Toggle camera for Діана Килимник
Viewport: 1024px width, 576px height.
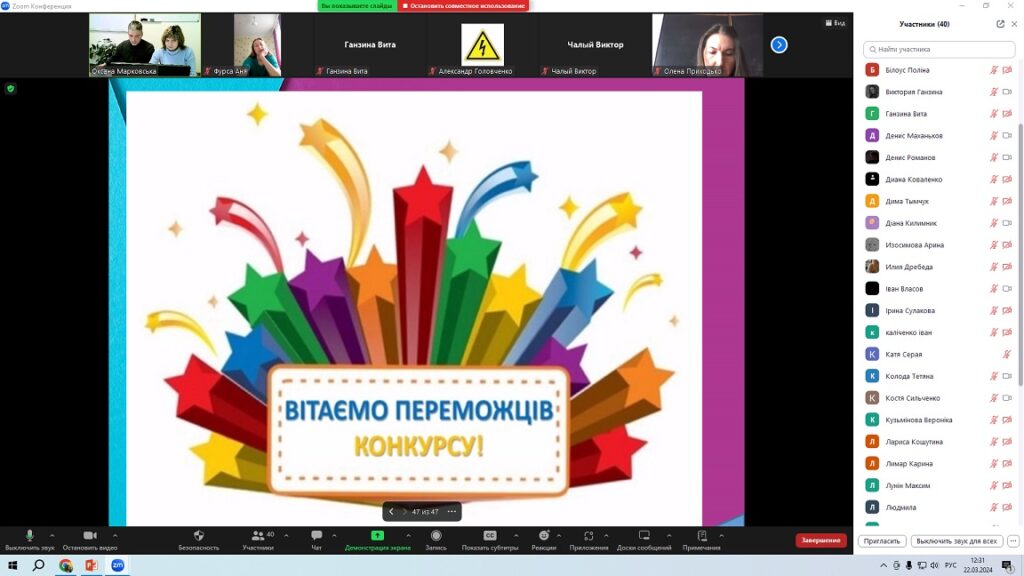point(1008,223)
